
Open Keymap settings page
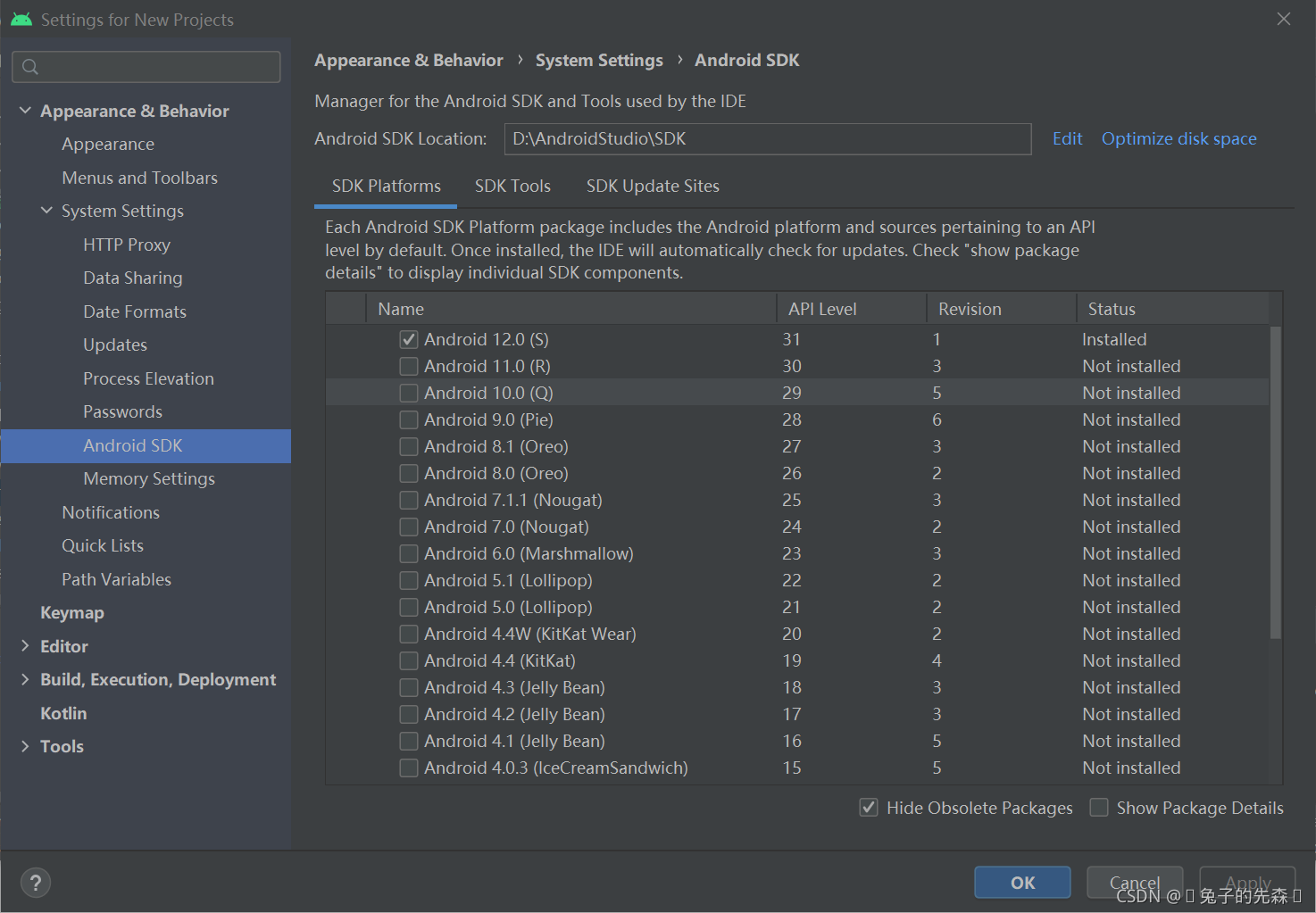pyautogui.click(x=72, y=612)
